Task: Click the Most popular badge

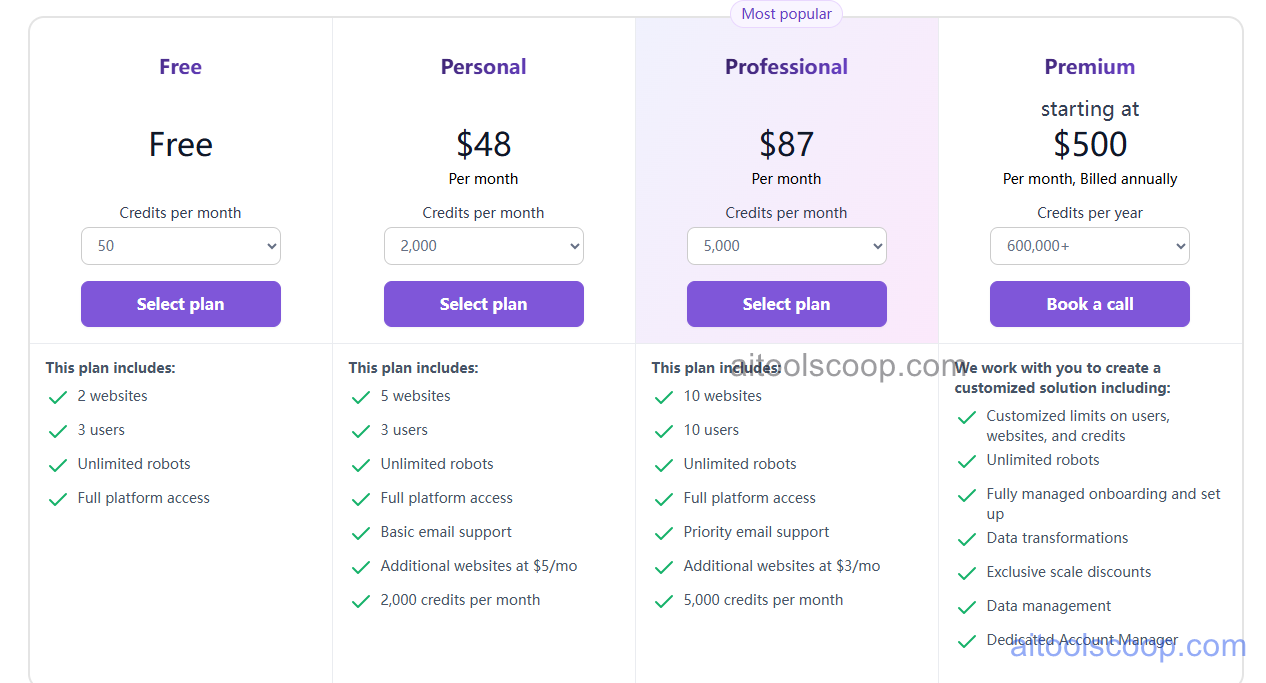Action: pyautogui.click(x=786, y=13)
